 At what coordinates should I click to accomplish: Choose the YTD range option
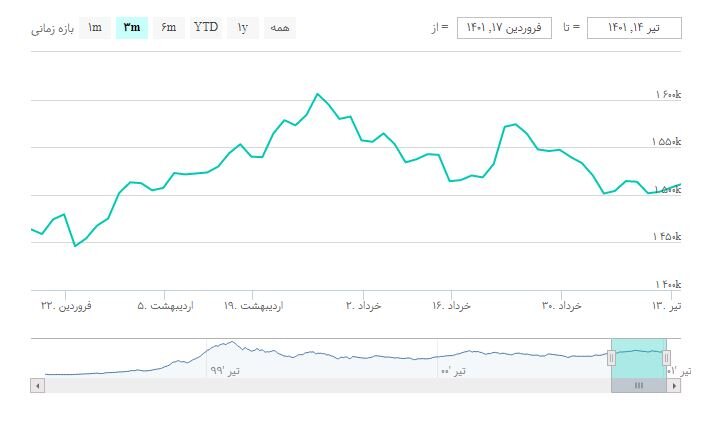(206, 27)
